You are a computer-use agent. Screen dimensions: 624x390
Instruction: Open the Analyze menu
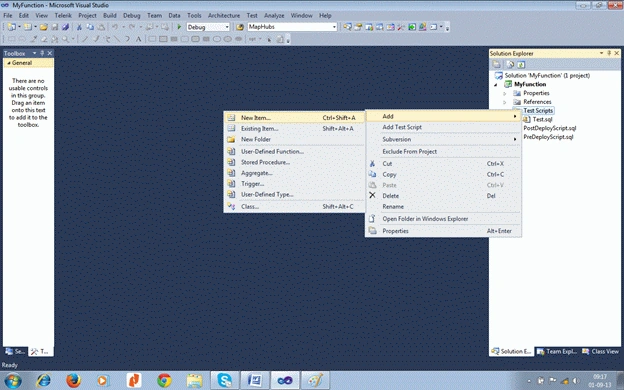point(274,16)
